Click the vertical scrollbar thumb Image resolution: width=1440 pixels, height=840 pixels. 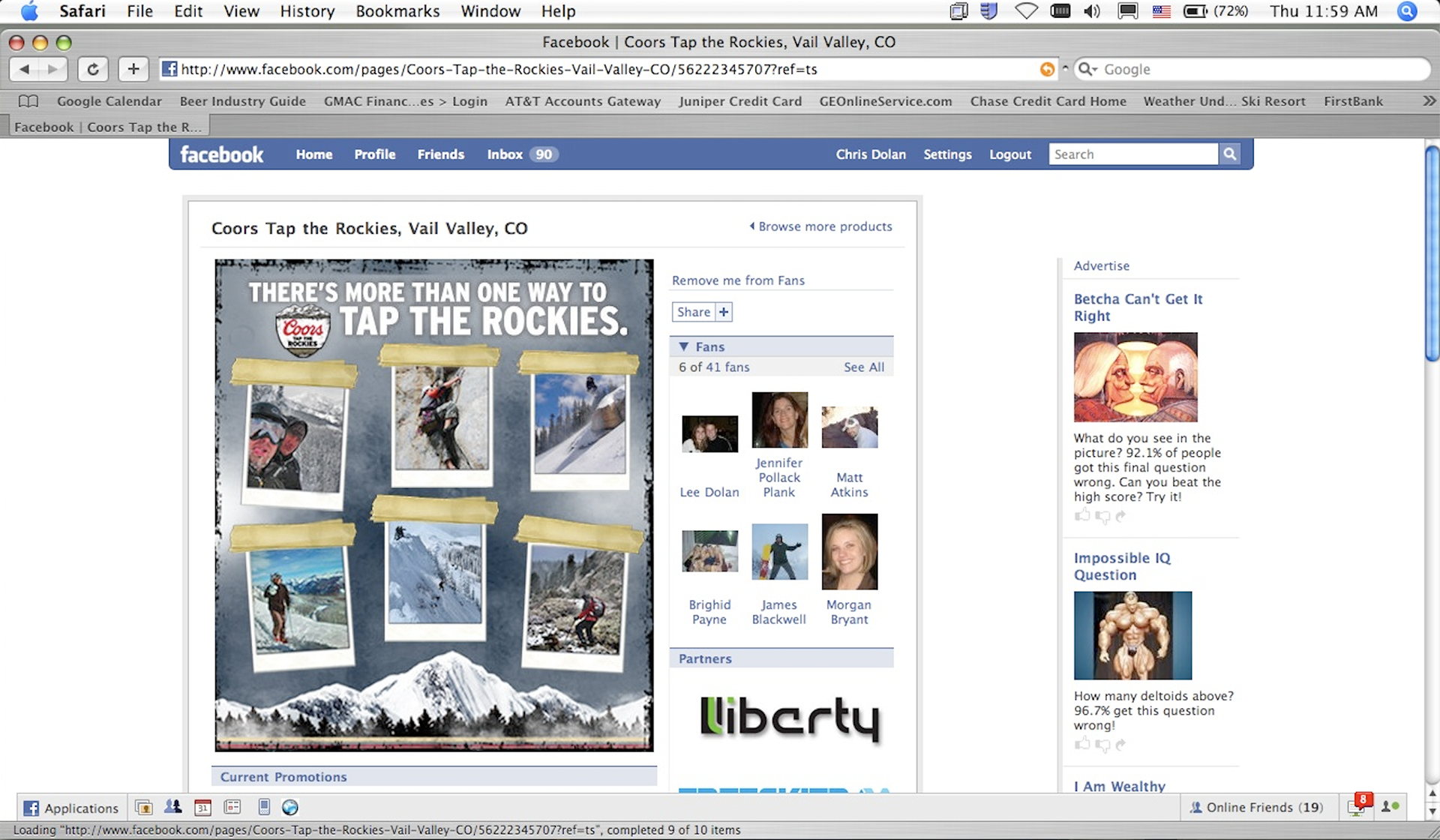coord(1432,253)
